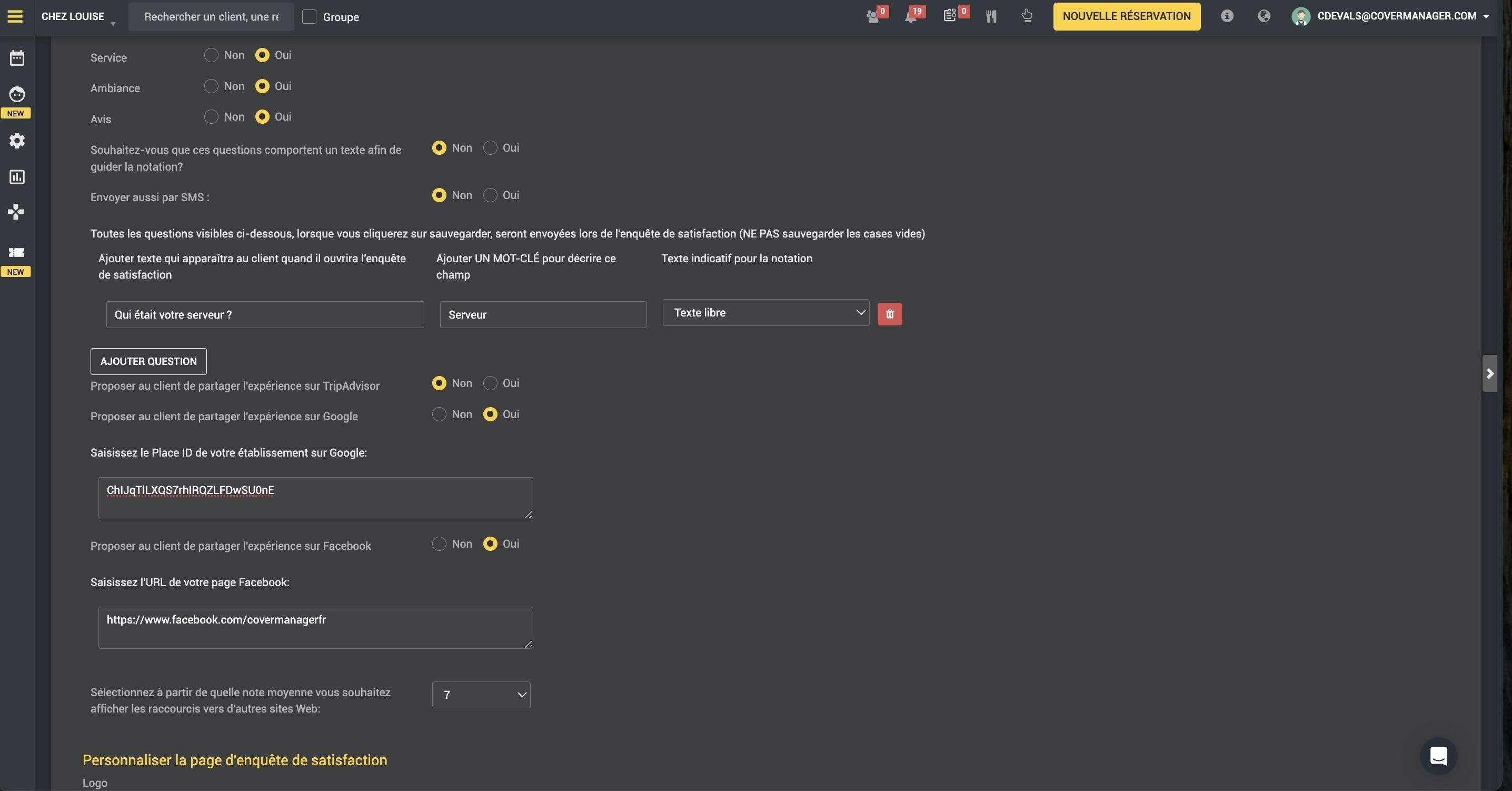
Task: Tick the Groupe checkbox
Action: (x=310, y=16)
